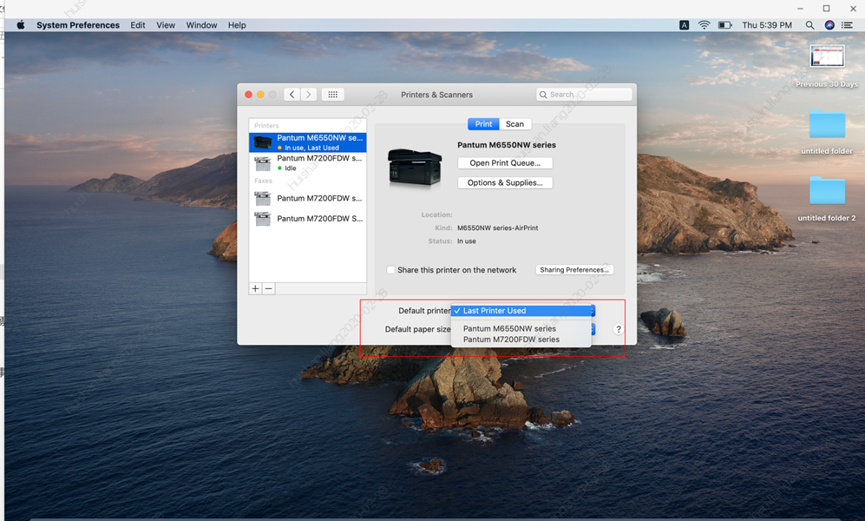The width and height of the screenshot is (865, 521).
Task: Click the Kind value M6550NW series-AirPrint
Action: tap(498, 228)
